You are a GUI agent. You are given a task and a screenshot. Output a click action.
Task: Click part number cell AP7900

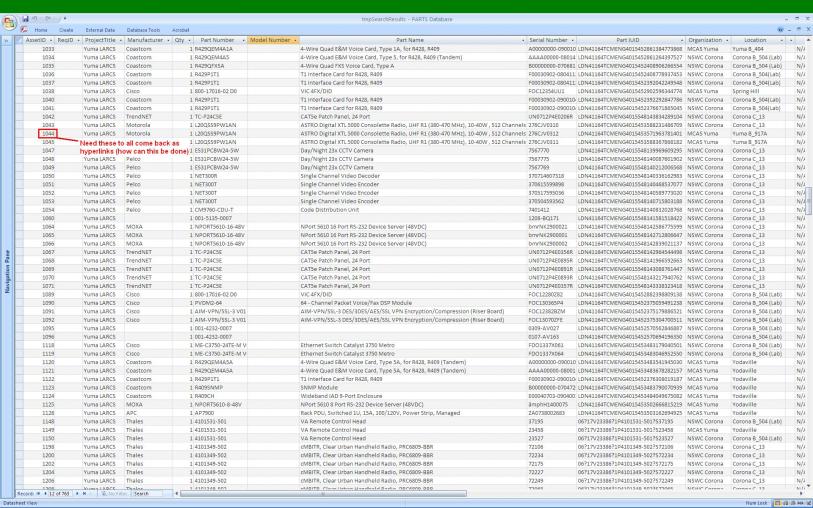pos(220,413)
